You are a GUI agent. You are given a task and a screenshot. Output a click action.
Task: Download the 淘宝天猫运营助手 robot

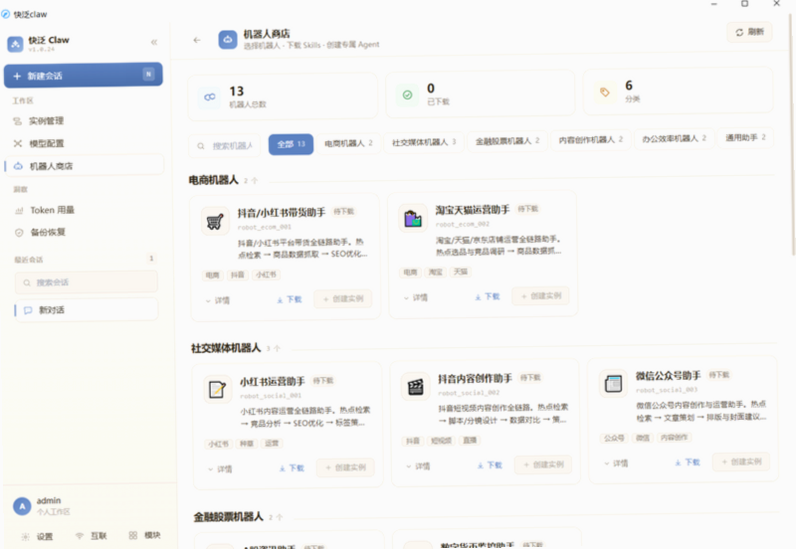coord(487,297)
